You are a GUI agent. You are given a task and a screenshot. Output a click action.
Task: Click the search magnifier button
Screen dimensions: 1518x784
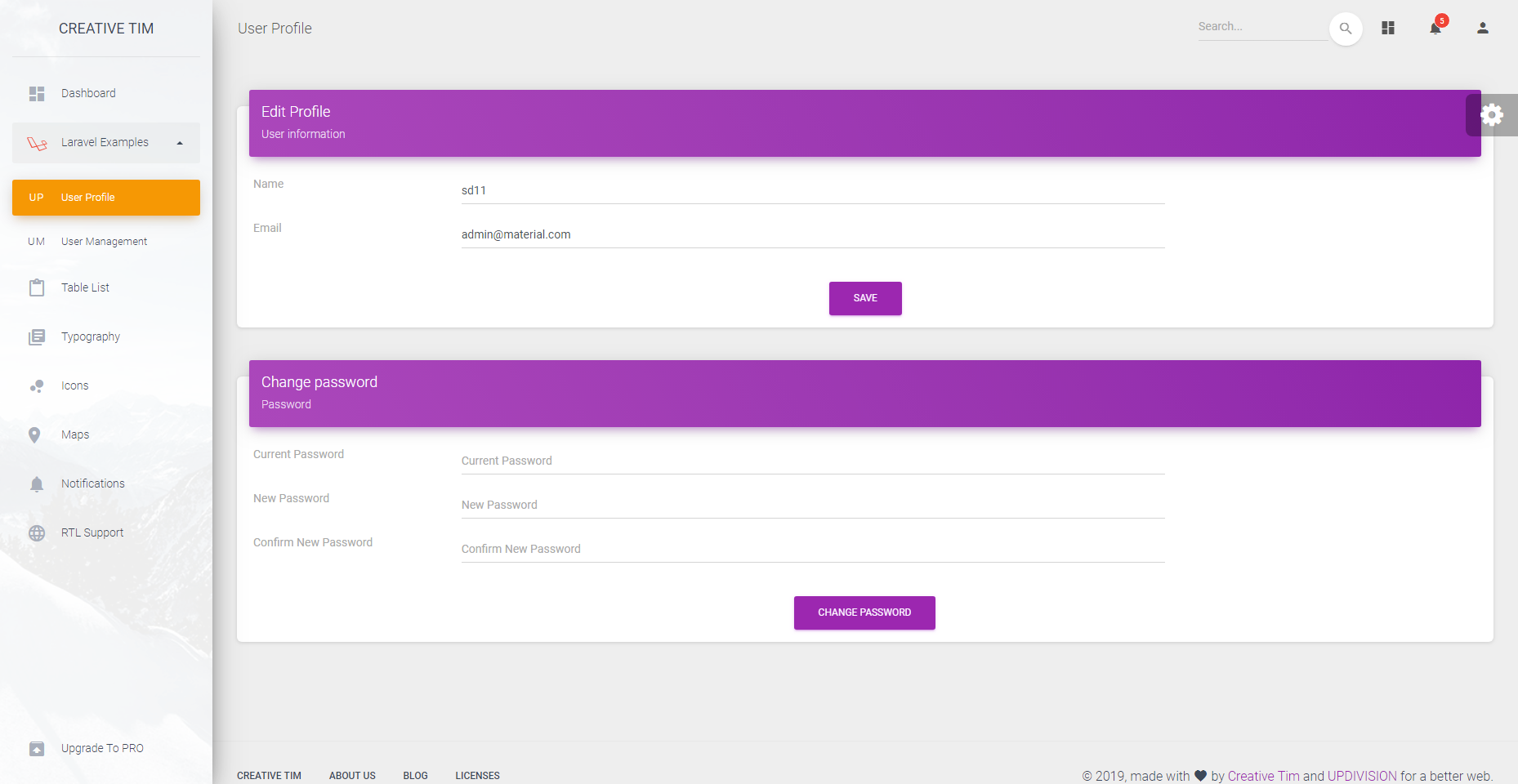[x=1346, y=29]
